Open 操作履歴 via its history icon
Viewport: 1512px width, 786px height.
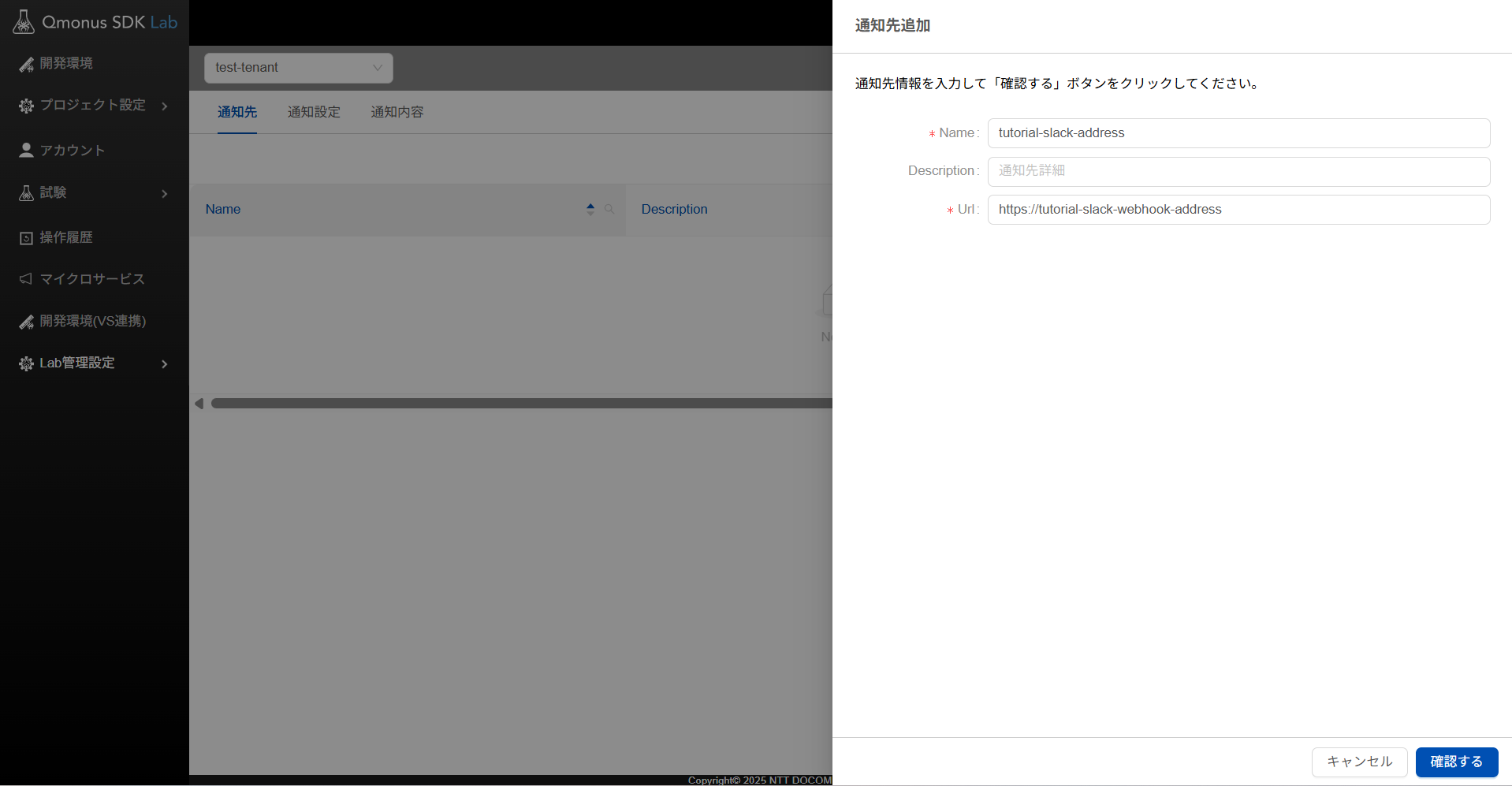26,238
